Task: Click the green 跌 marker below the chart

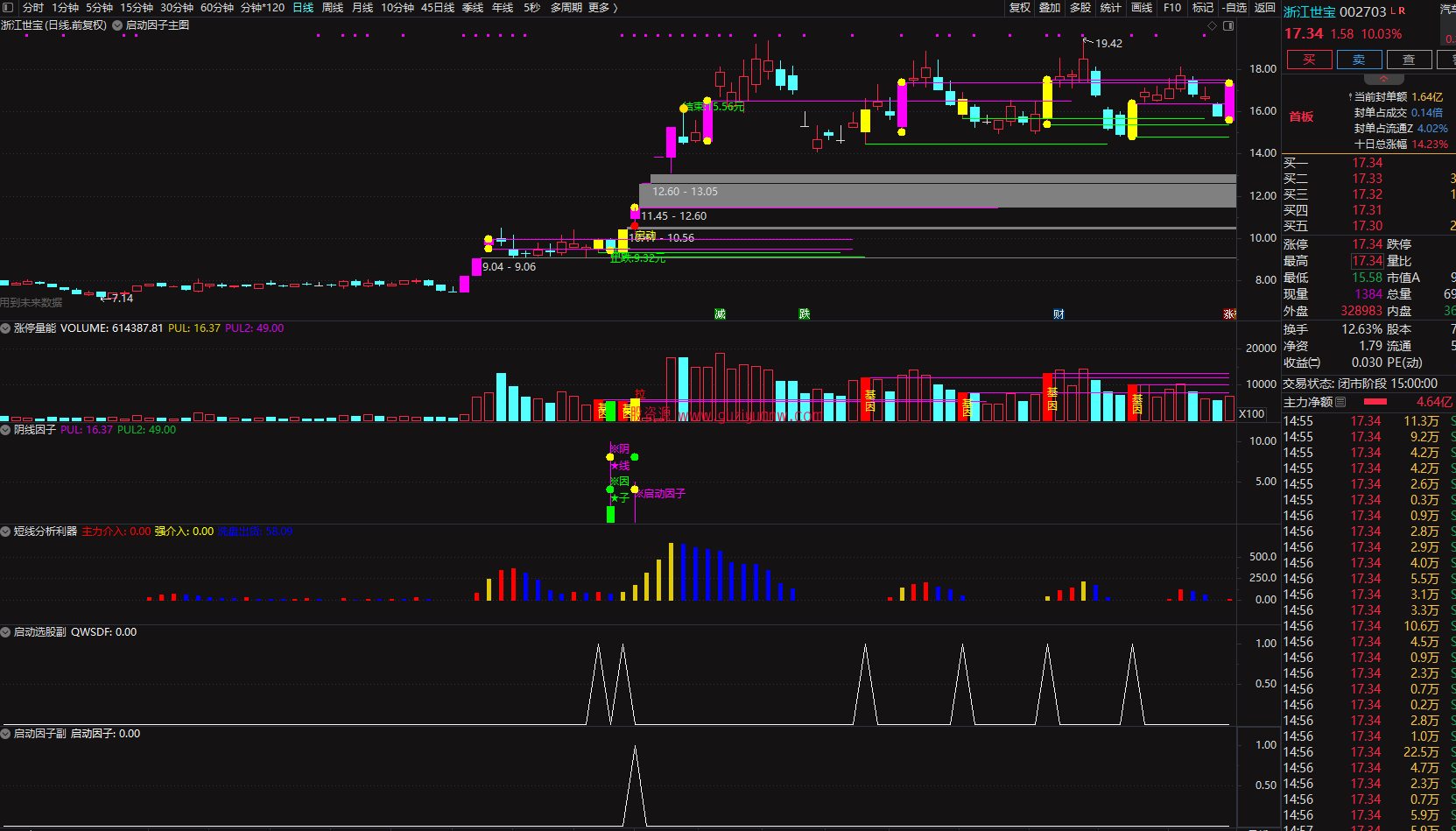Action: coord(804,314)
